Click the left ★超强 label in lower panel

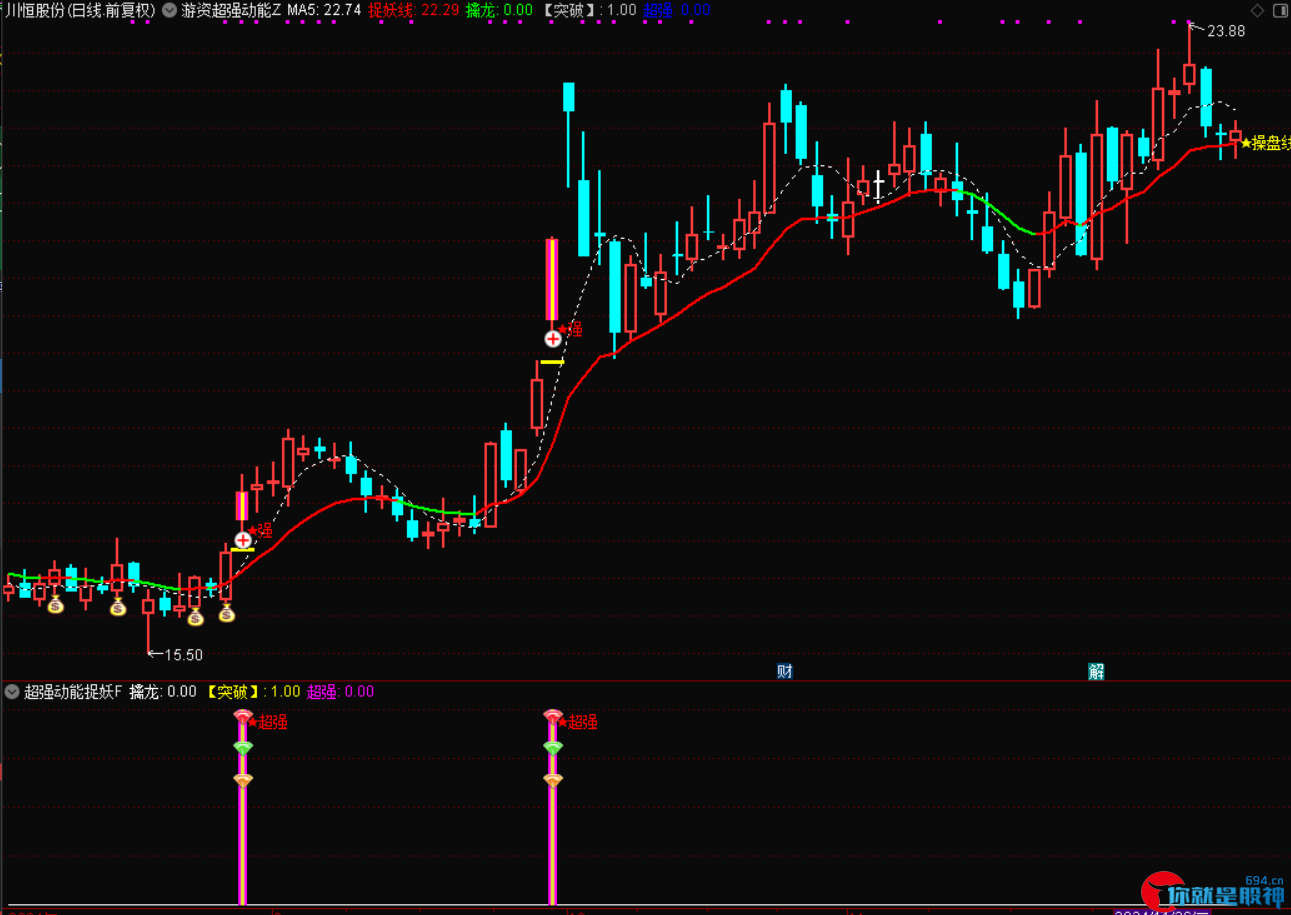(268, 722)
